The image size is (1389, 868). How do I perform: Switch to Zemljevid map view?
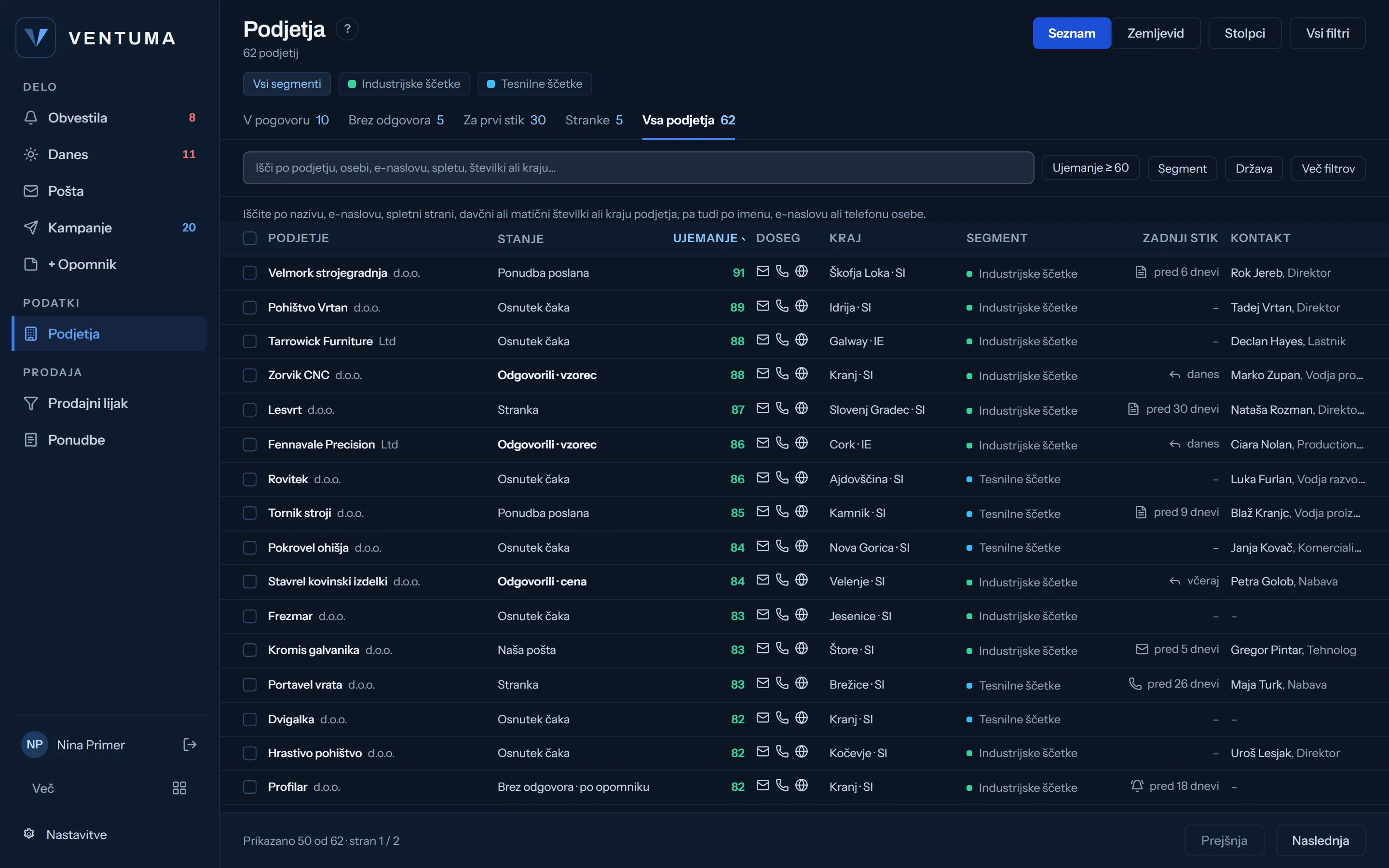click(x=1156, y=33)
